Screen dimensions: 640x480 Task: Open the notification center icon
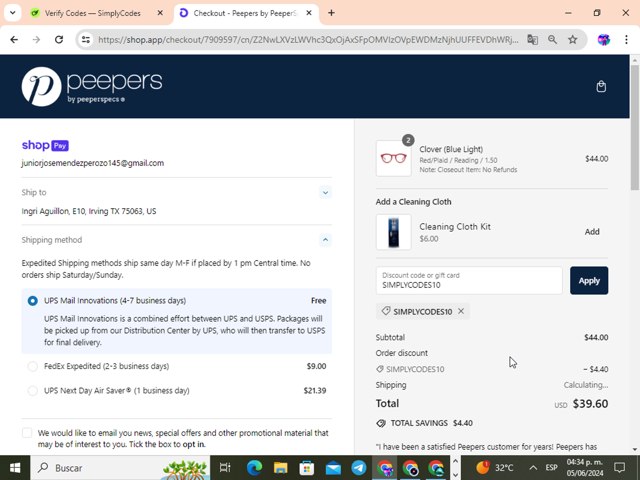(x=620, y=468)
